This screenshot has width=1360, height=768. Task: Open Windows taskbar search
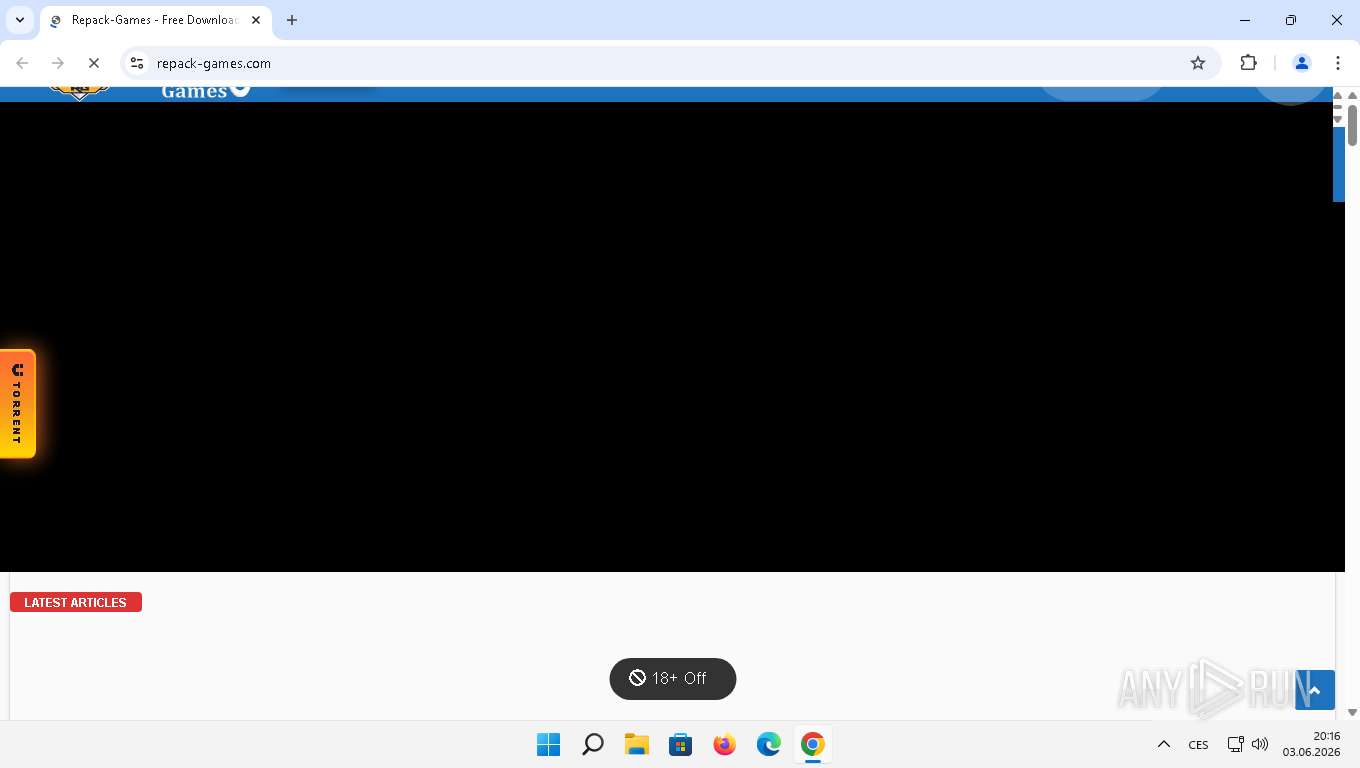pos(593,745)
